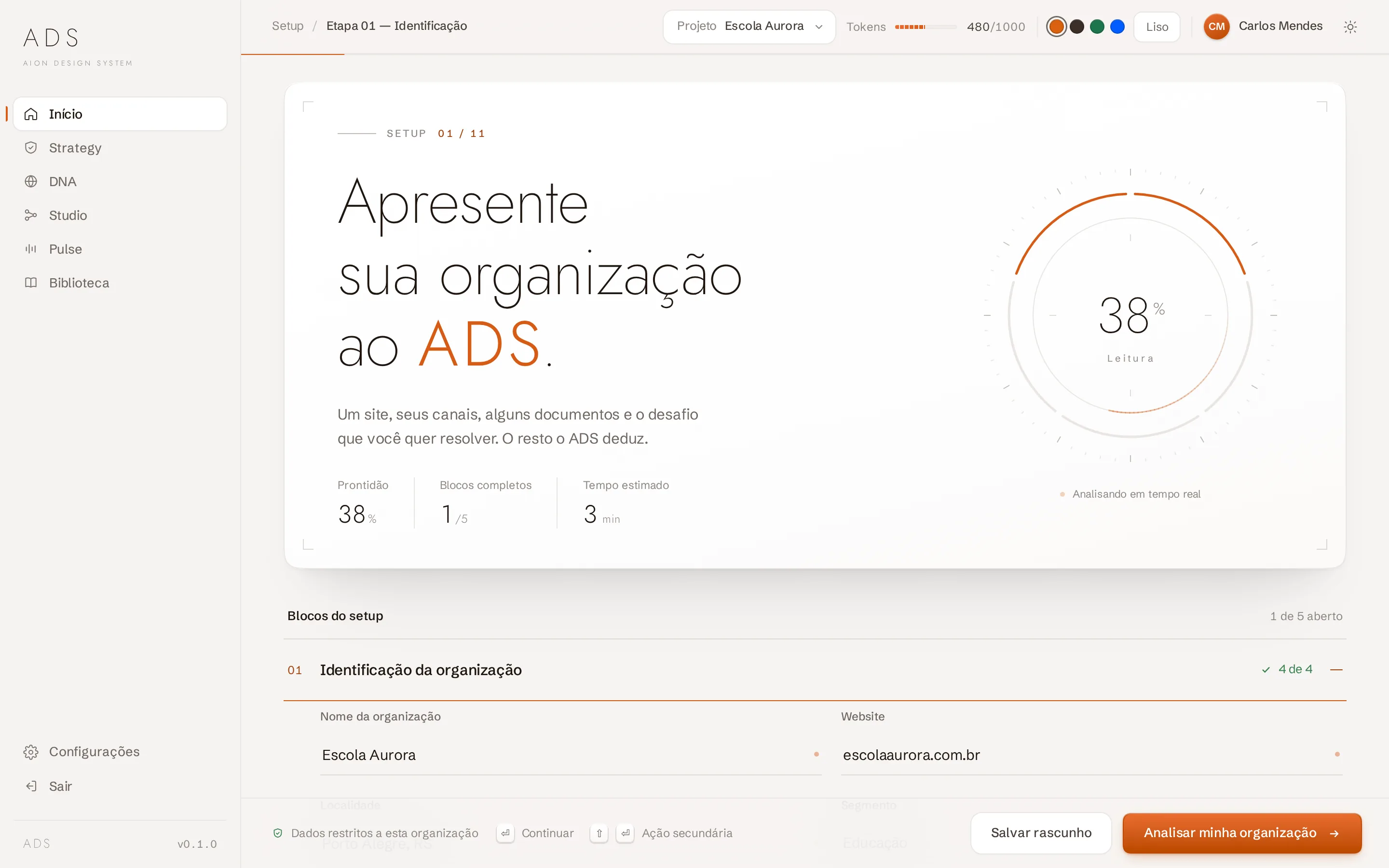1389x868 pixels.
Task: Open the Studio section
Action: (120, 215)
